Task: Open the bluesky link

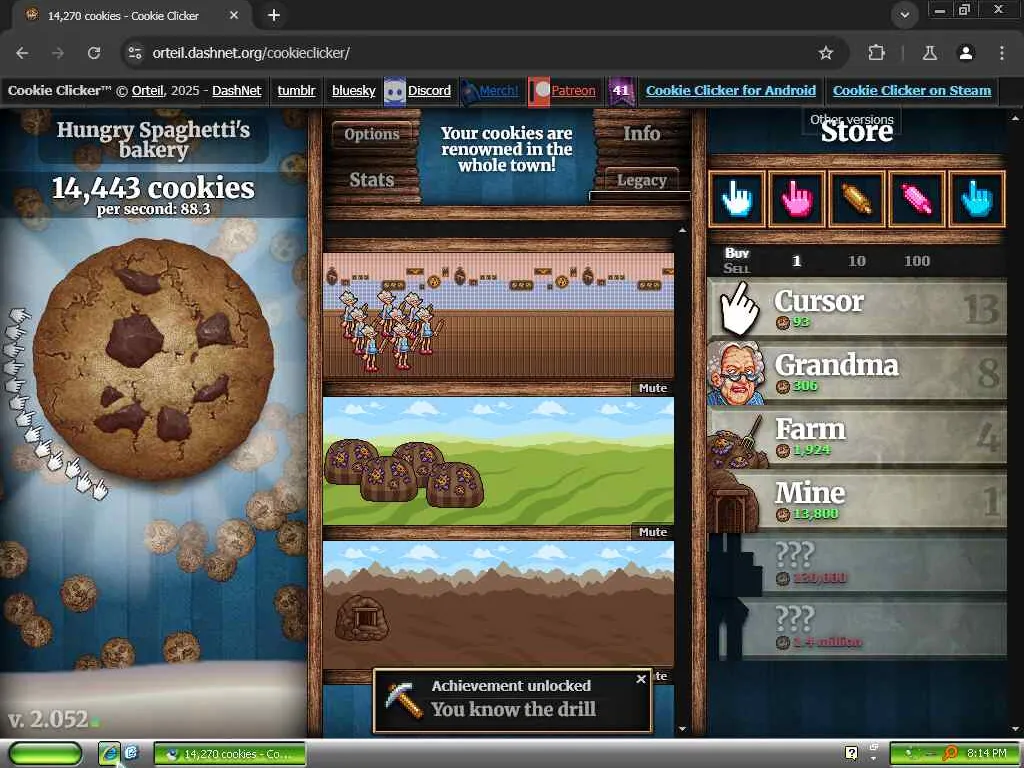Action: click(x=353, y=91)
